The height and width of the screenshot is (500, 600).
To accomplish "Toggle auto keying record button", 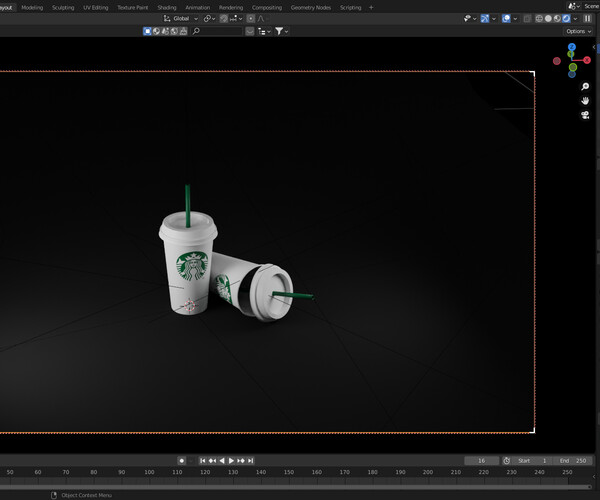I will (x=182, y=461).
